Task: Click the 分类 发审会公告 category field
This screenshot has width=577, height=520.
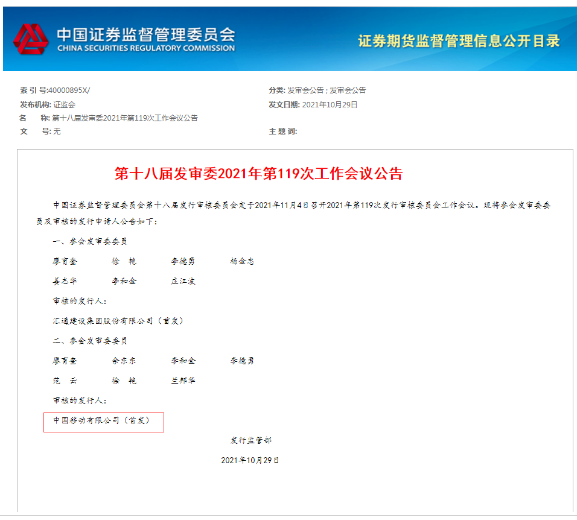Action: click(317, 90)
